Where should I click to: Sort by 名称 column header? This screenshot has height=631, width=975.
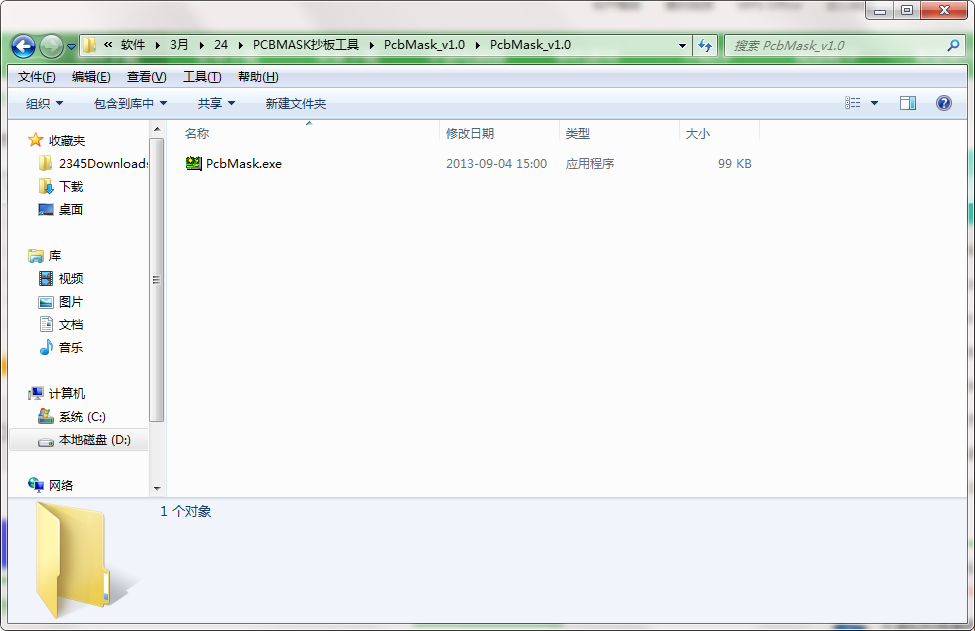(x=196, y=134)
